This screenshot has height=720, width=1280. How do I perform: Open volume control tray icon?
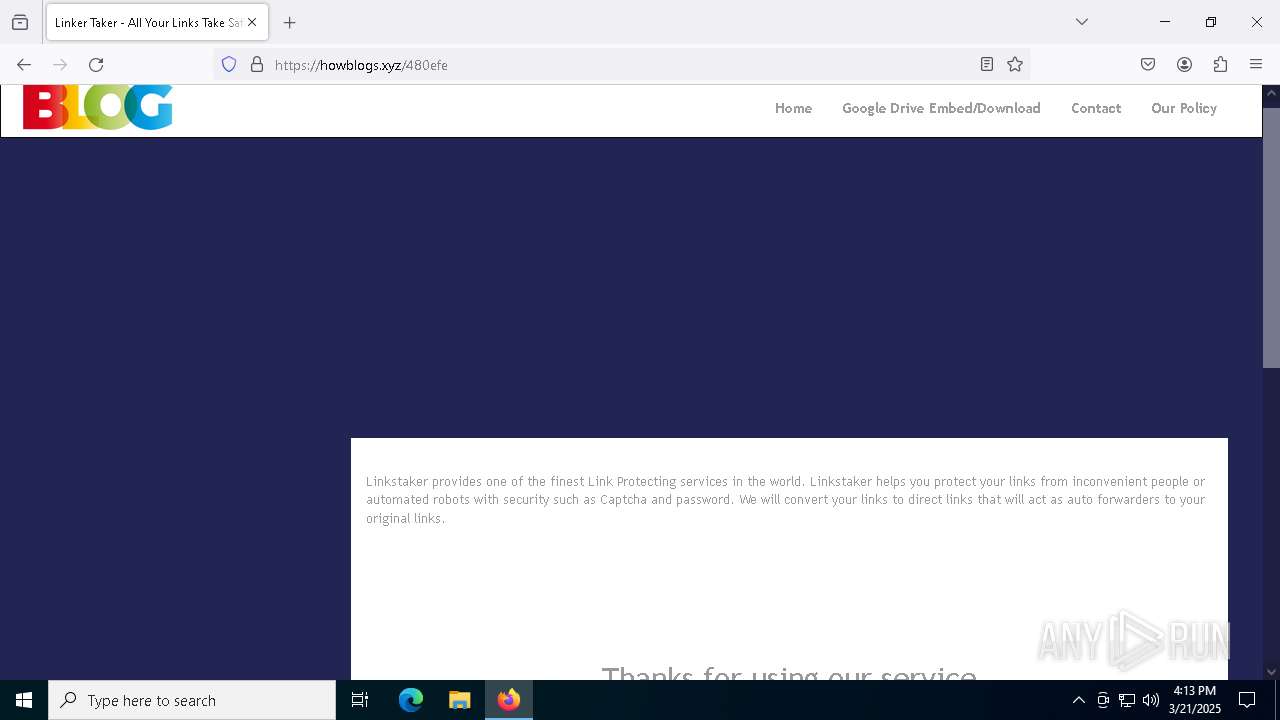(x=1151, y=700)
